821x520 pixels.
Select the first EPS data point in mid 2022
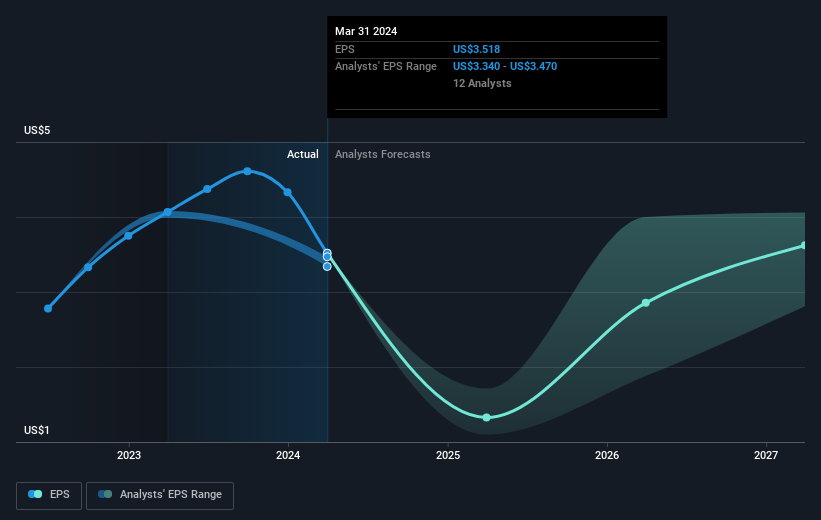[48, 308]
